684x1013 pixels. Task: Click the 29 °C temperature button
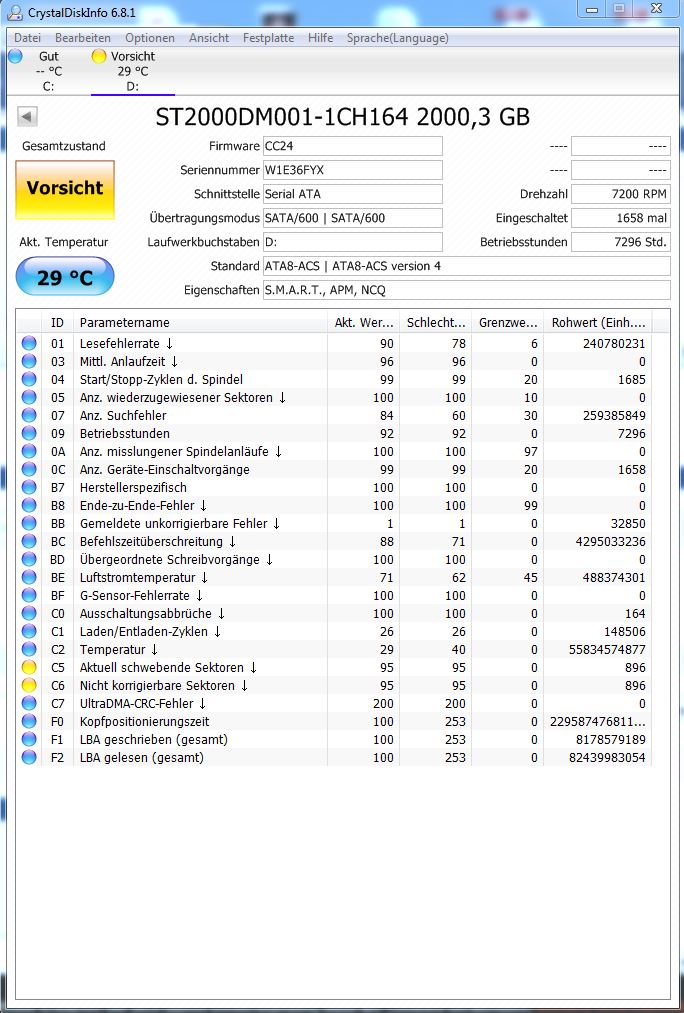[x=65, y=277]
